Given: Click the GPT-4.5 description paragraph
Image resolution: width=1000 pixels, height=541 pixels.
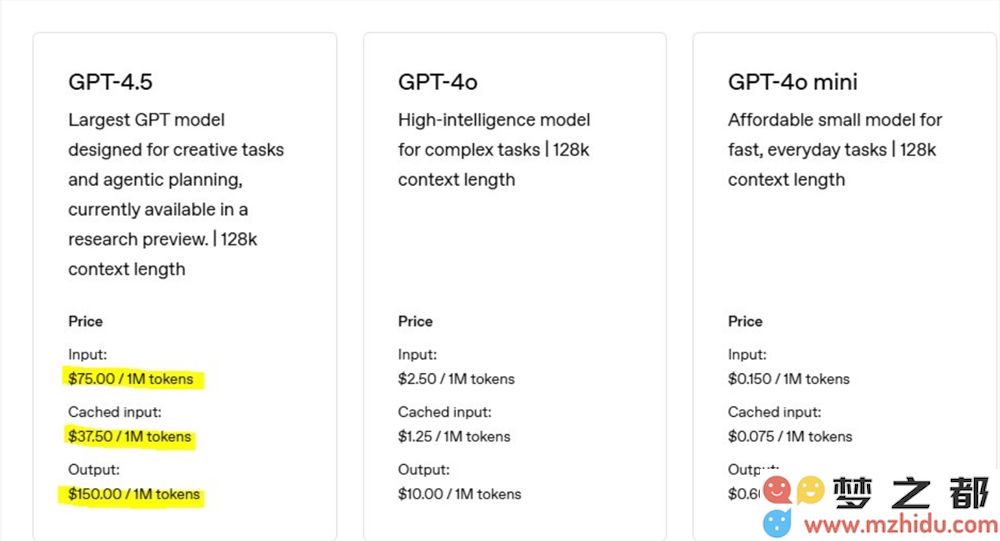Looking at the screenshot, I should click(x=176, y=195).
